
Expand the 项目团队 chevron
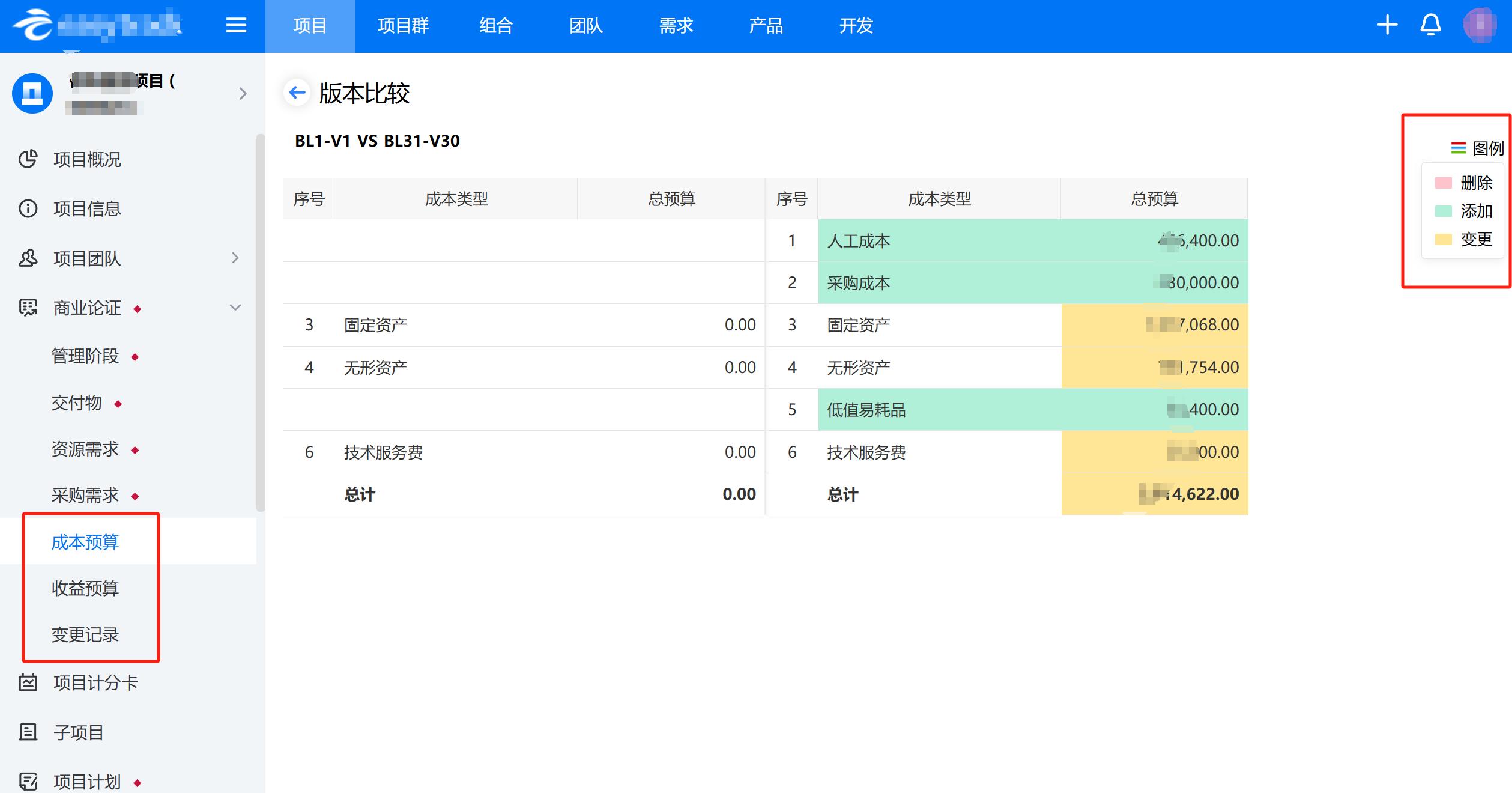(x=235, y=258)
